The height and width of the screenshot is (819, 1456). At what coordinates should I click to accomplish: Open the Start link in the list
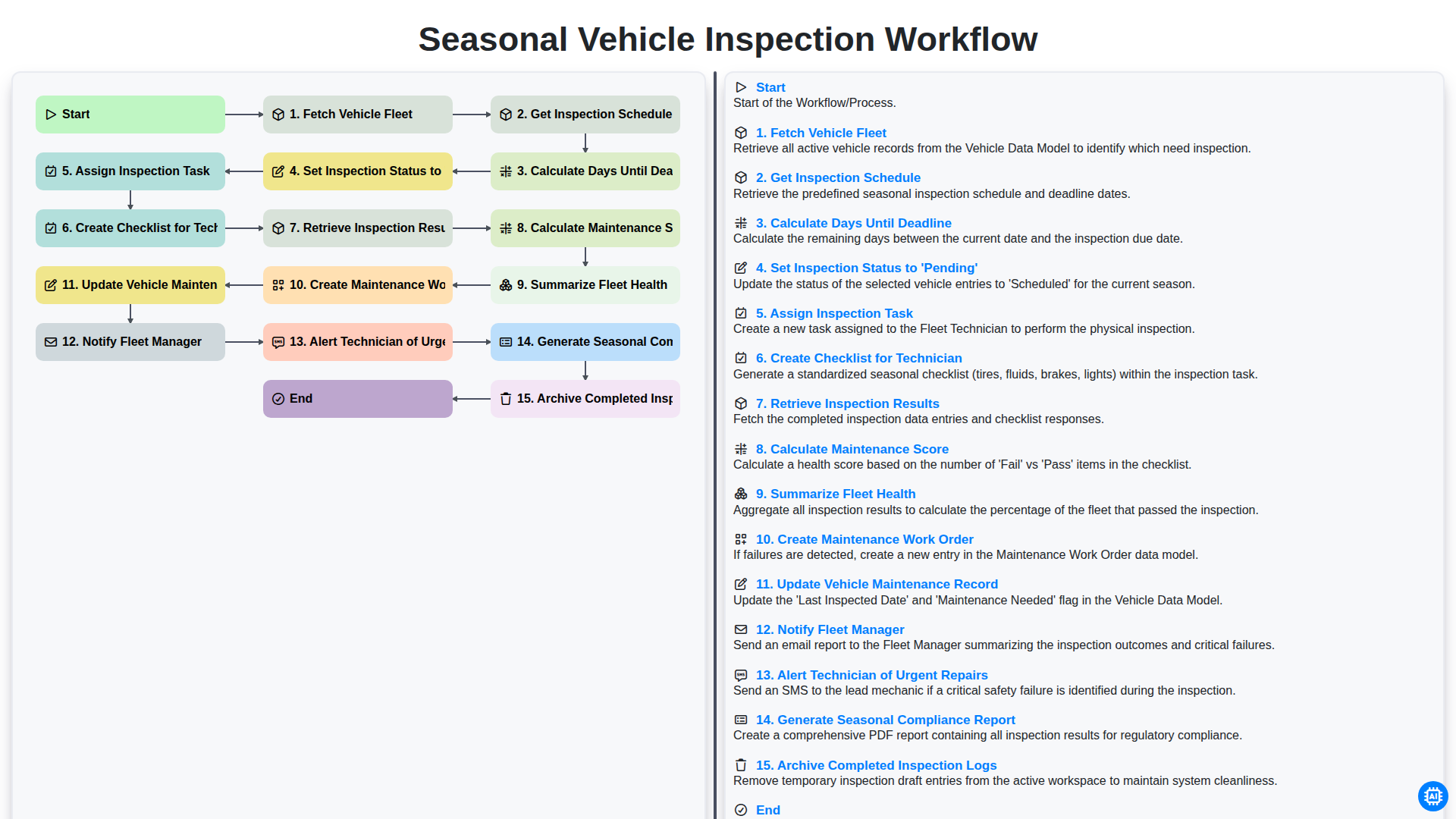click(x=770, y=87)
